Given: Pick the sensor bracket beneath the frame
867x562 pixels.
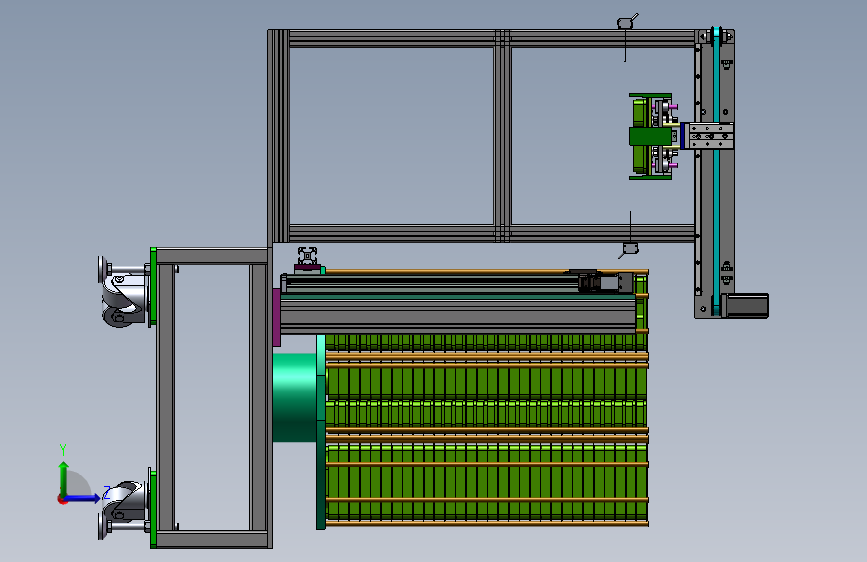Looking at the screenshot, I should pos(629,249).
